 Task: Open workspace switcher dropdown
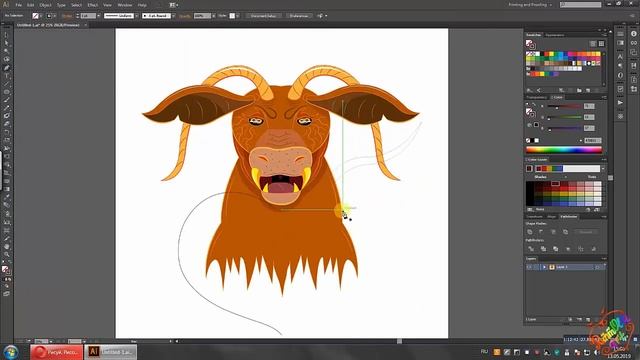point(530,5)
